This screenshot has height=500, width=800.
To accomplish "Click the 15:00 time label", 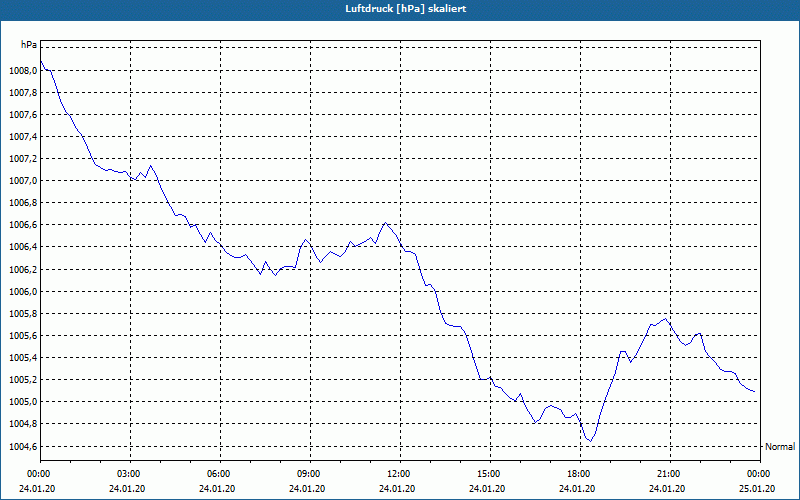I will (490, 474).
